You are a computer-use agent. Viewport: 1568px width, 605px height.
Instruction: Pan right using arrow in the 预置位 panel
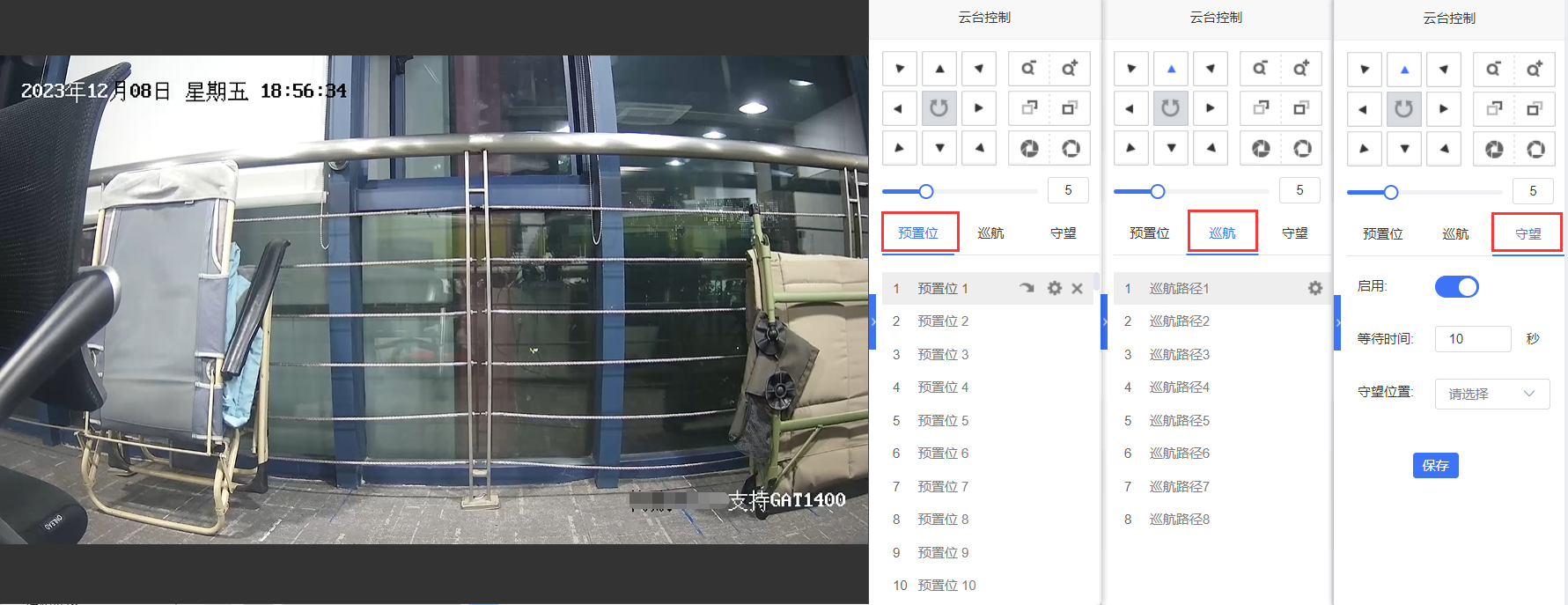pyautogui.click(x=978, y=108)
